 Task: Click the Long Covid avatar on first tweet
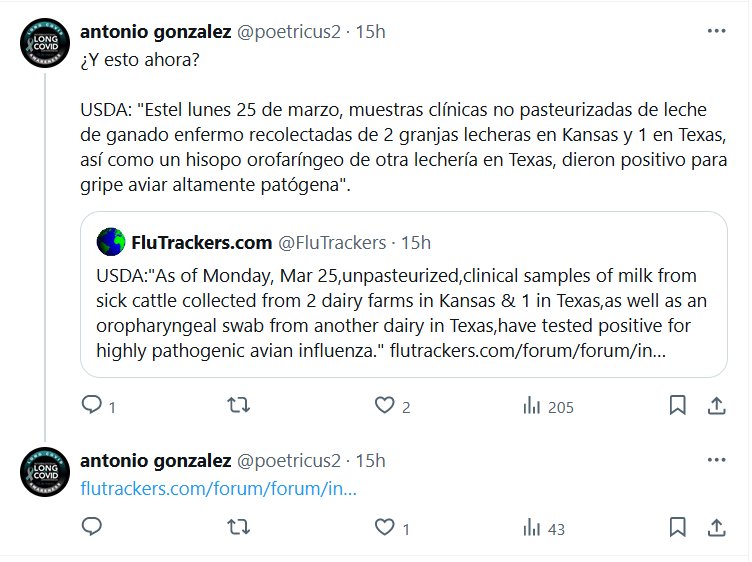pyautogui.click(x=45, y=43)
